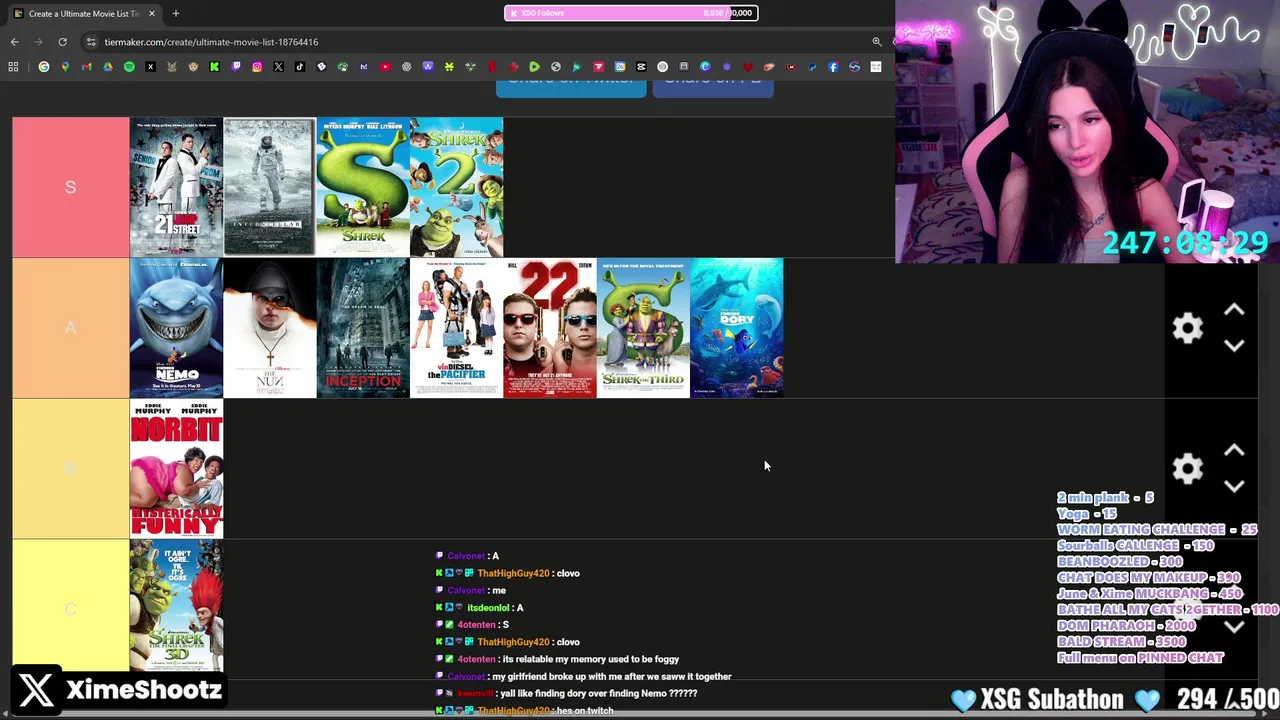Open a new browser tab
The height and width of the screenshot is (720, 1280).
pos(175,13)
